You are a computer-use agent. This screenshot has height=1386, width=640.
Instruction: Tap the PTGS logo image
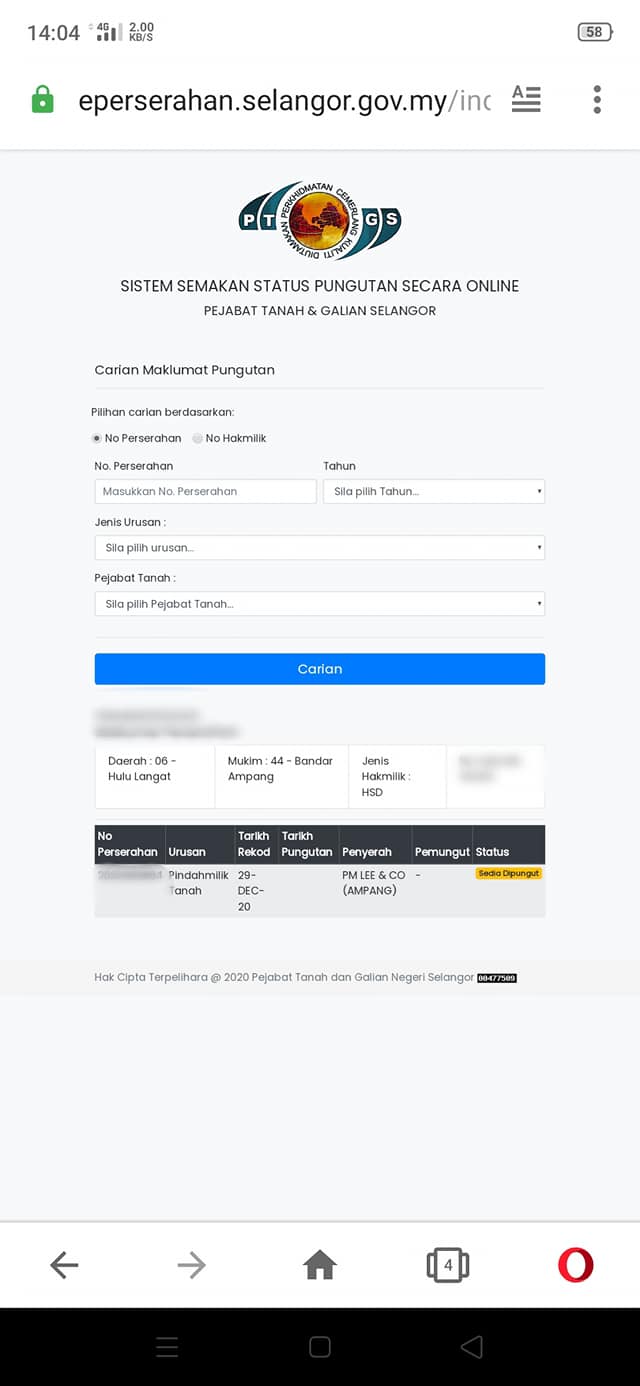click(x=320, y=221)
